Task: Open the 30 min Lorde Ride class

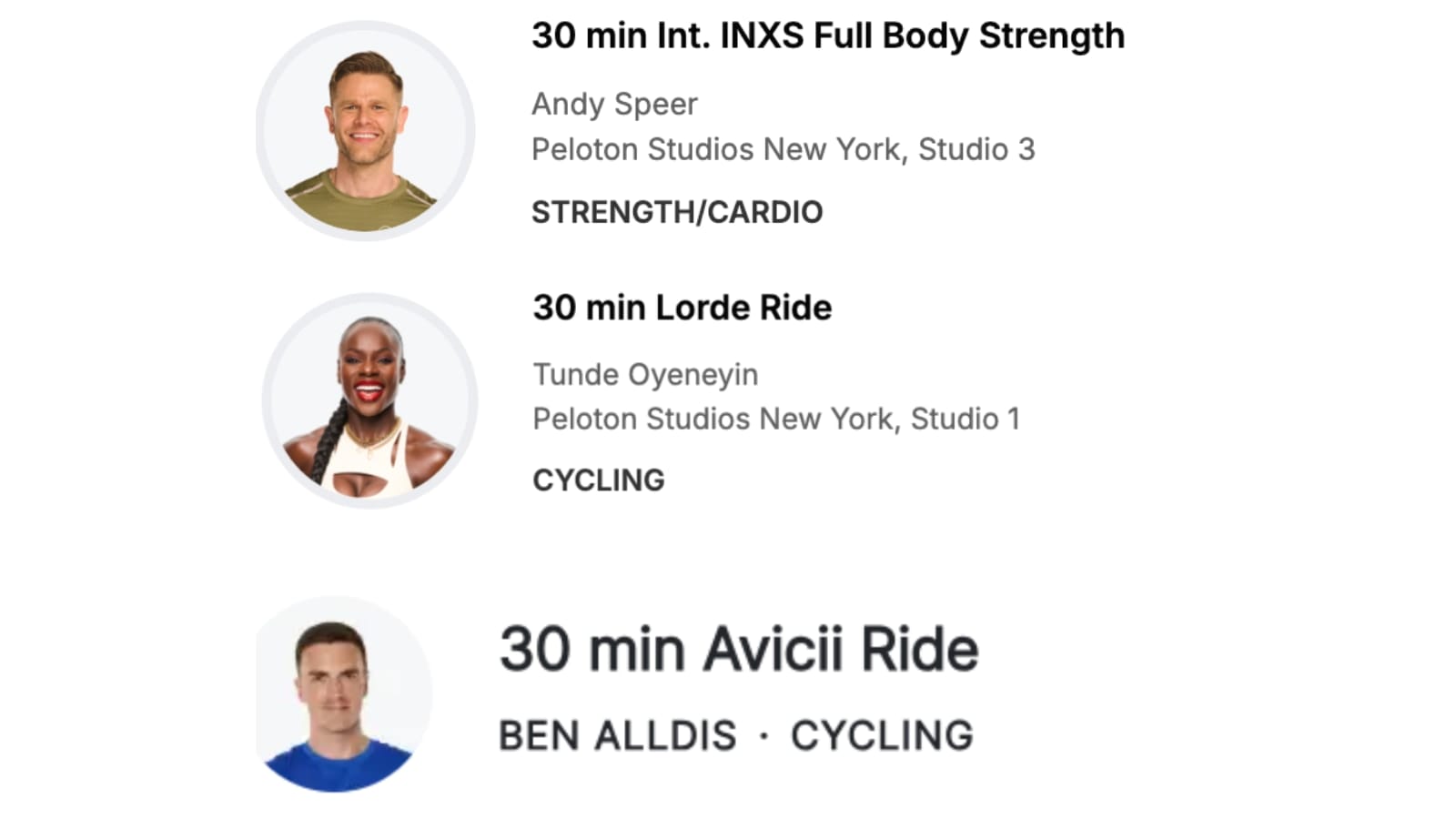Action: [x=682, y=308]
